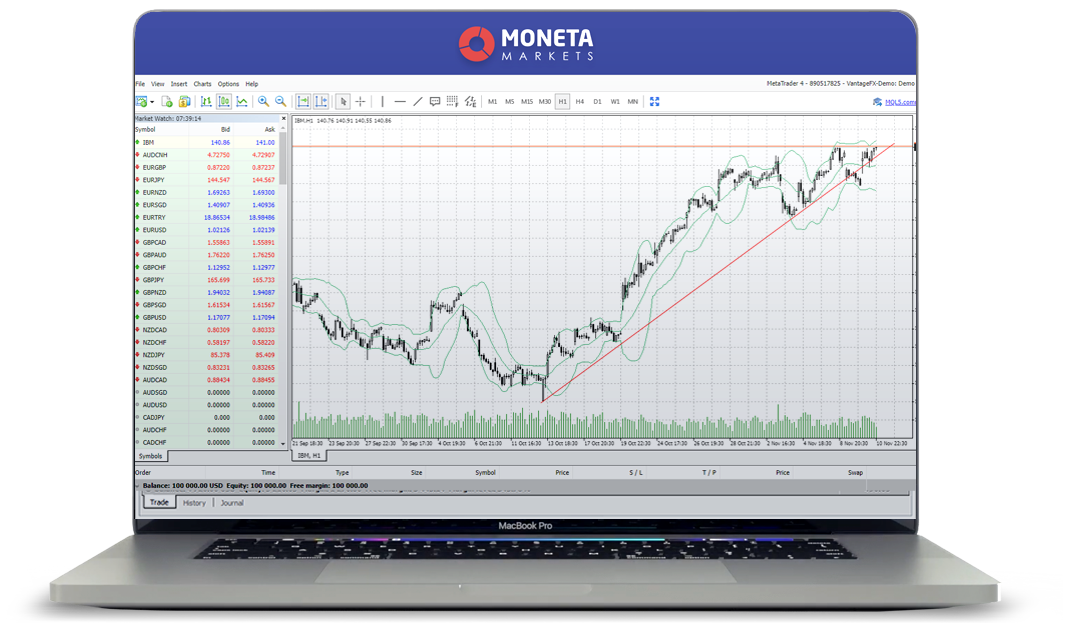1070x633 pixels.
Task: Switch to the History terminal tab
Action: [x=194, y=503]
